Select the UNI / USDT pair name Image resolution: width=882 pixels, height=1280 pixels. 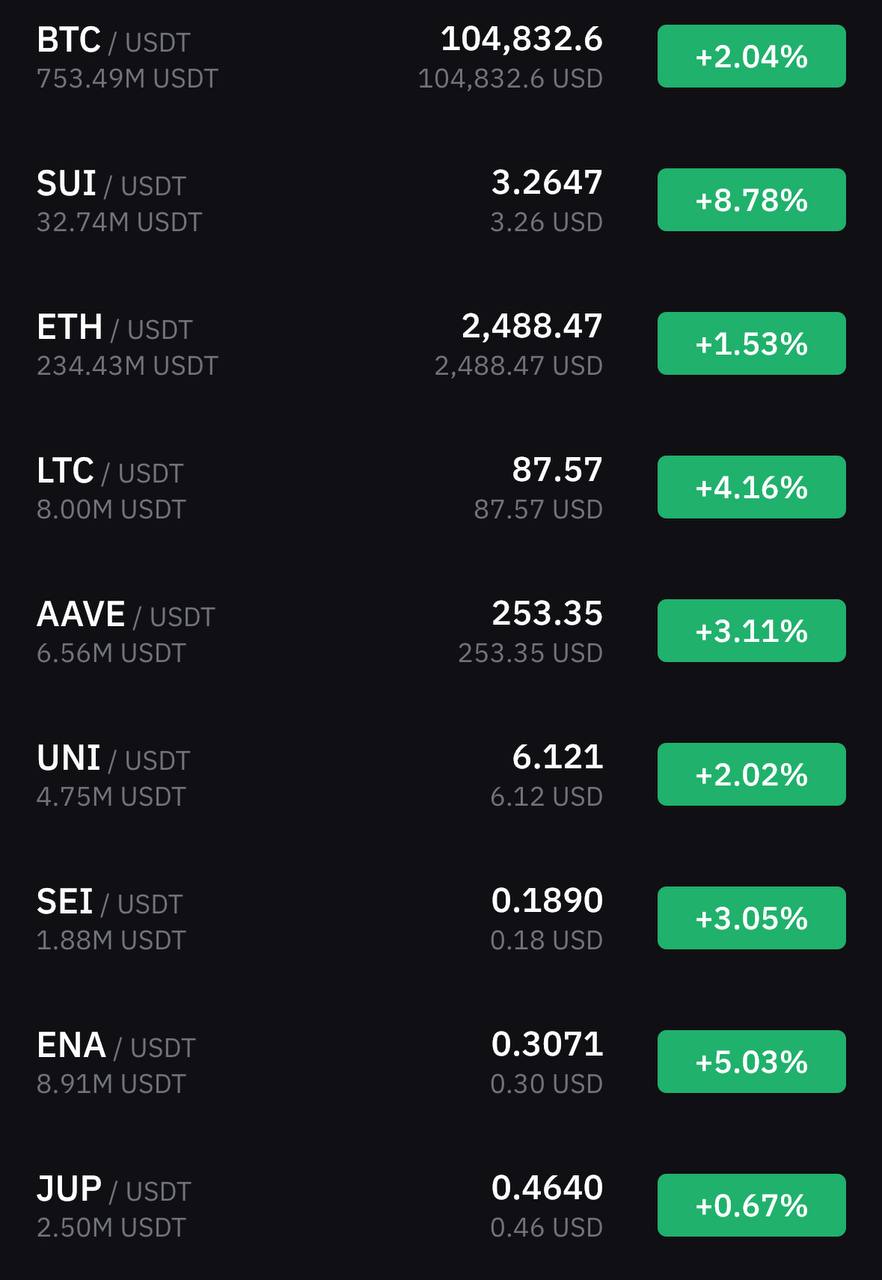point(113,759)
